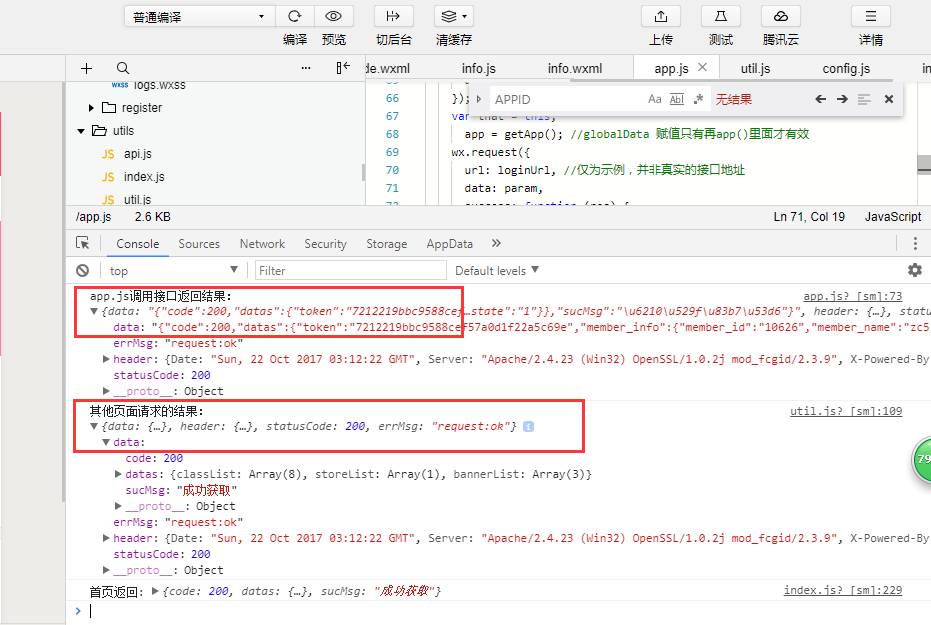931x625 pixels.
Task: Click JavaScript language in status bar
Action: pyautogui.click(x=893, y=217)
